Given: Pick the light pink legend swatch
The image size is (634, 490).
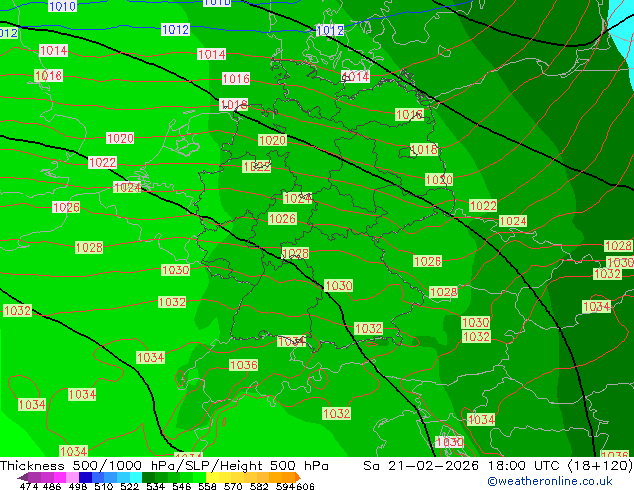Looking at the screenshot, I should [72, 477].
